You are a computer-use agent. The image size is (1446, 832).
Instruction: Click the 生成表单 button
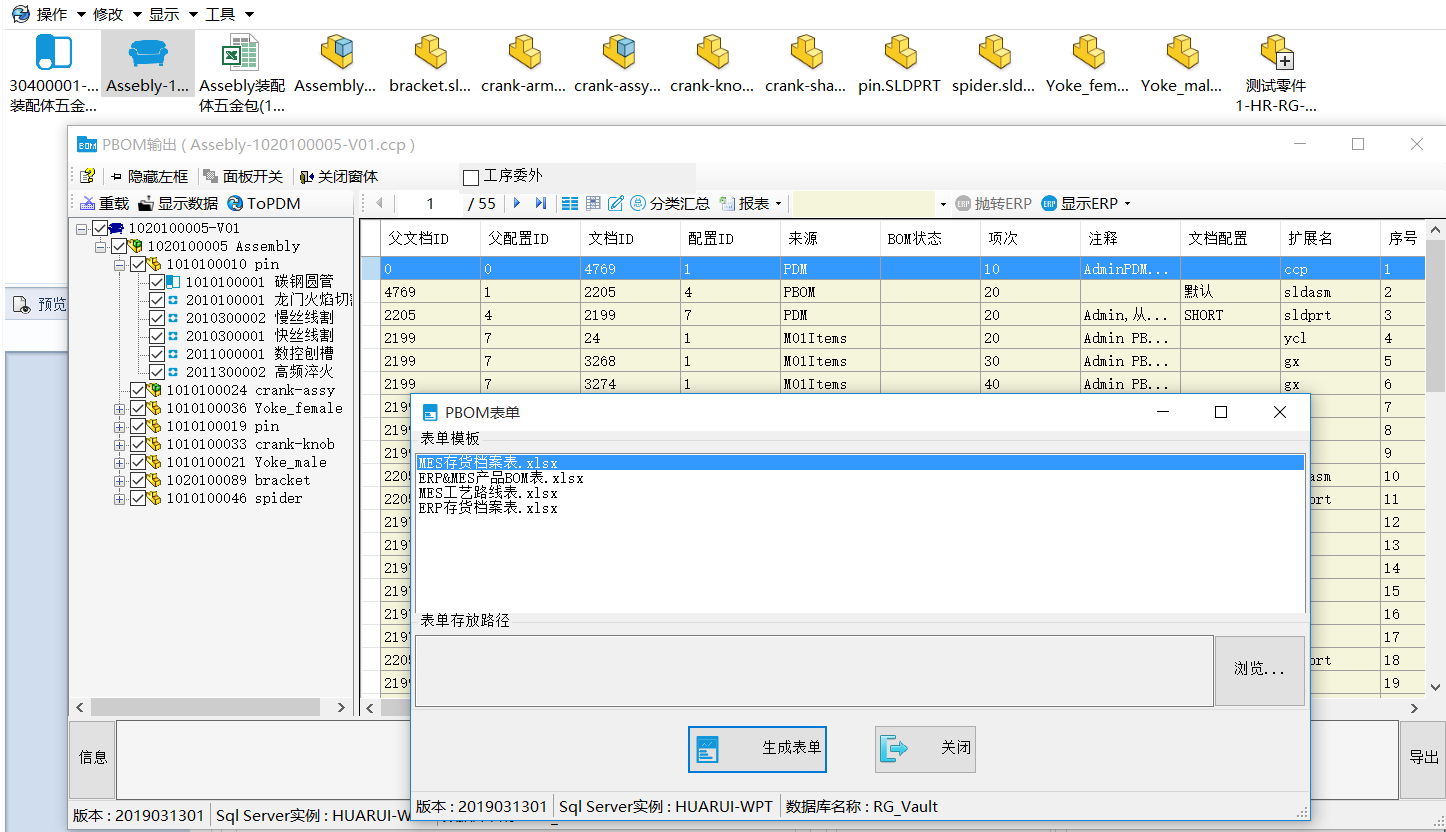coord(757,748)
